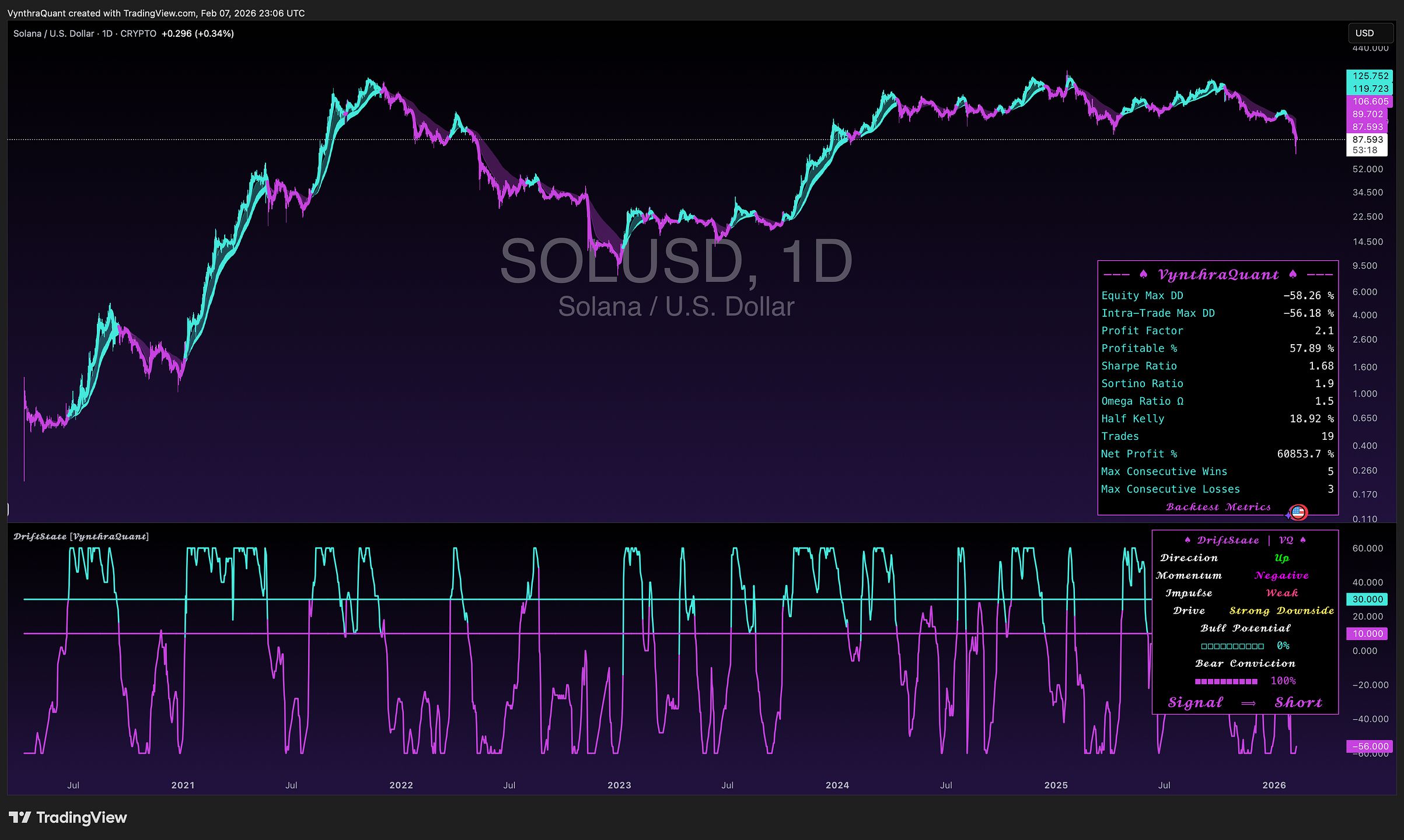Click the Half Kelly value 18.92 %
1404x840 pixels.
(1312, 419)
